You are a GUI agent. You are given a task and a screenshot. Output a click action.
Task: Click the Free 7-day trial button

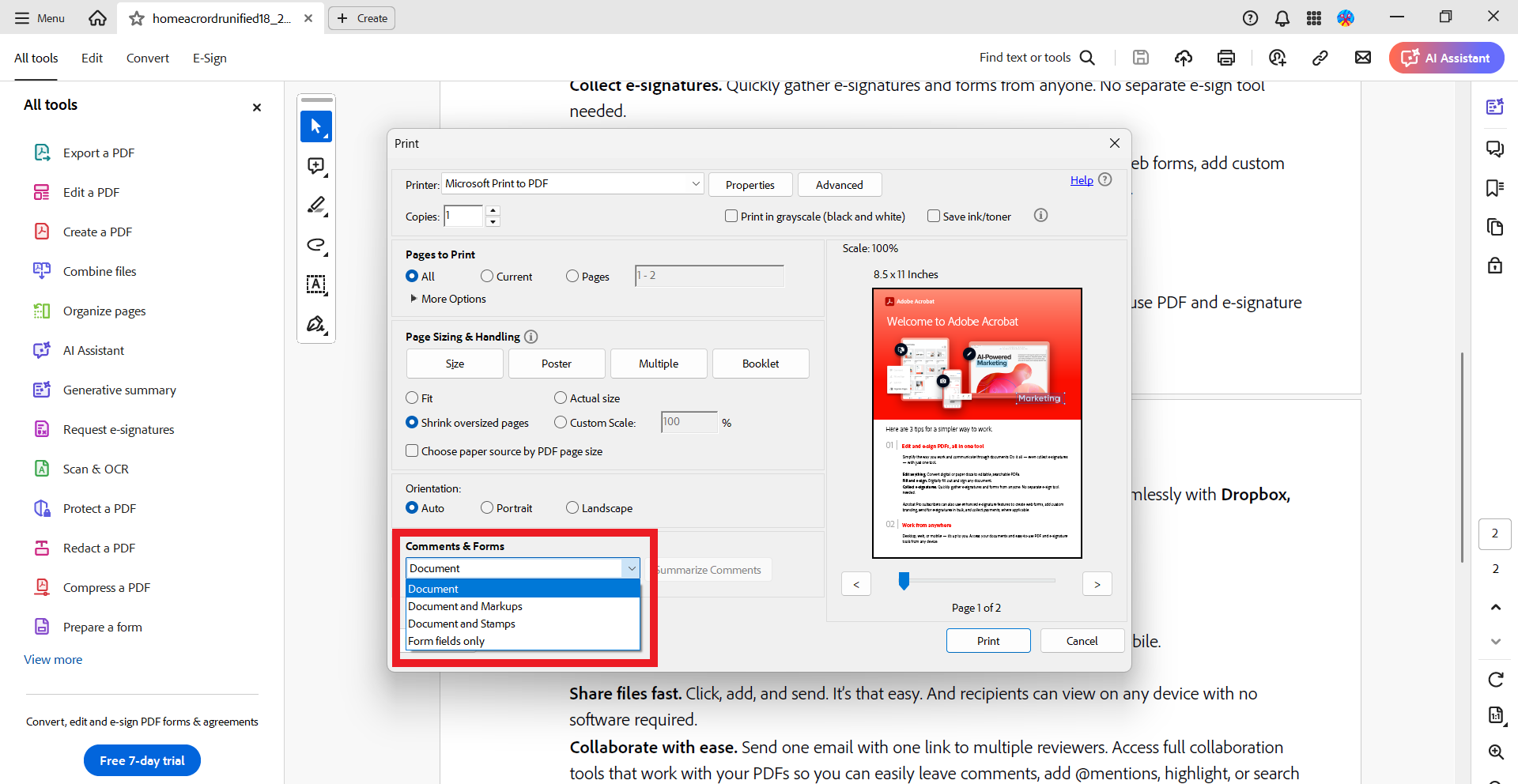point(142,760)
